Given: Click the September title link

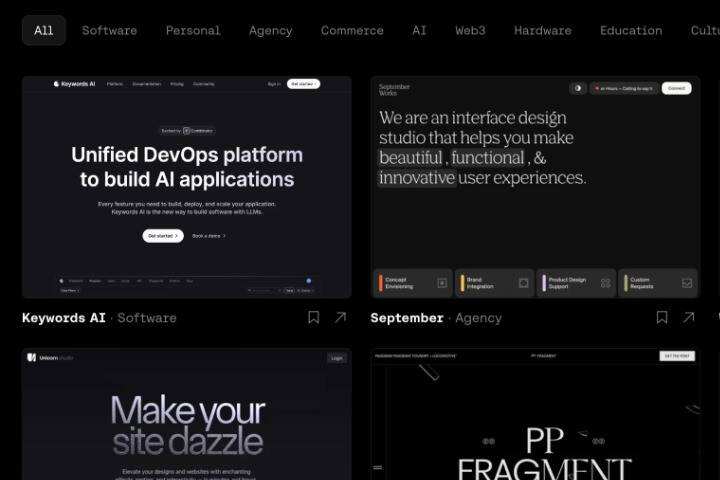Looking at the screenshot, I should pos(407,318).
